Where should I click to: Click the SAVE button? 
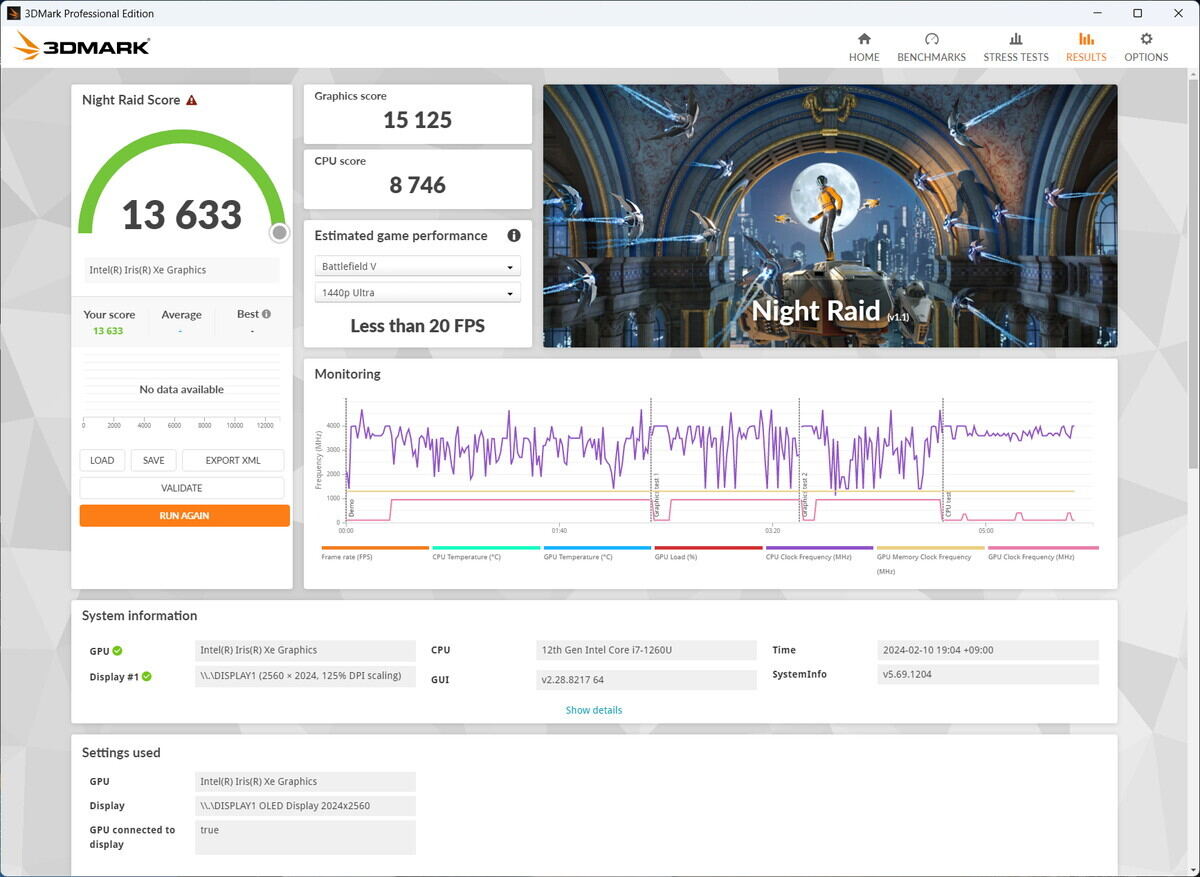coord(153,460)
